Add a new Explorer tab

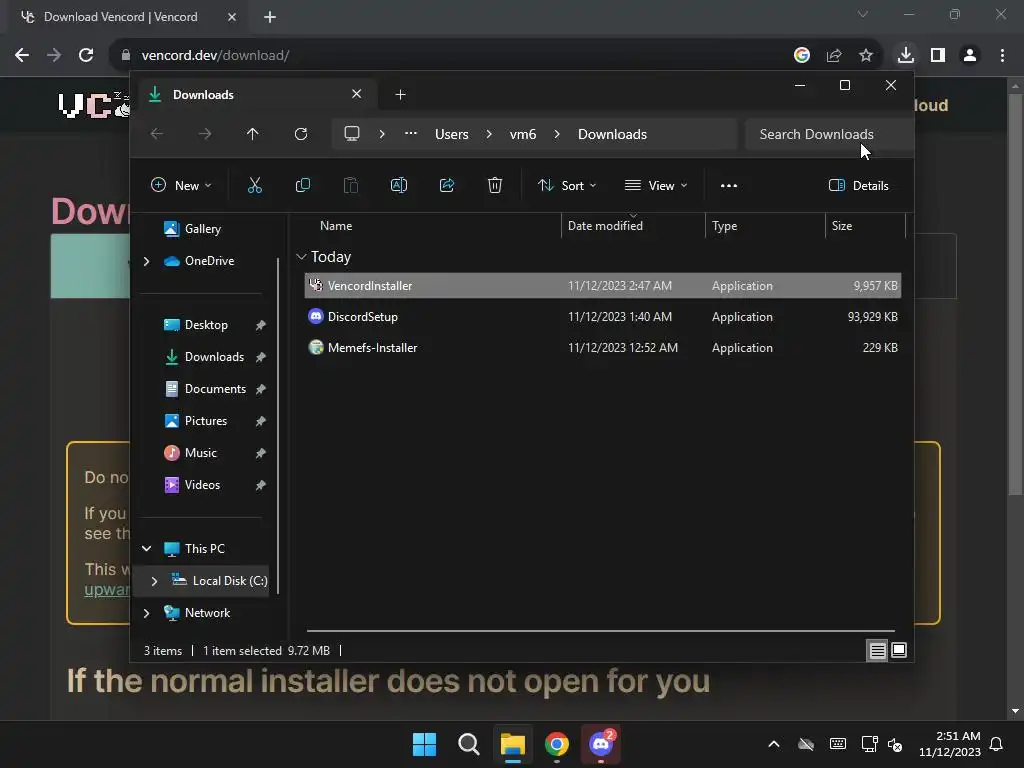400,95
